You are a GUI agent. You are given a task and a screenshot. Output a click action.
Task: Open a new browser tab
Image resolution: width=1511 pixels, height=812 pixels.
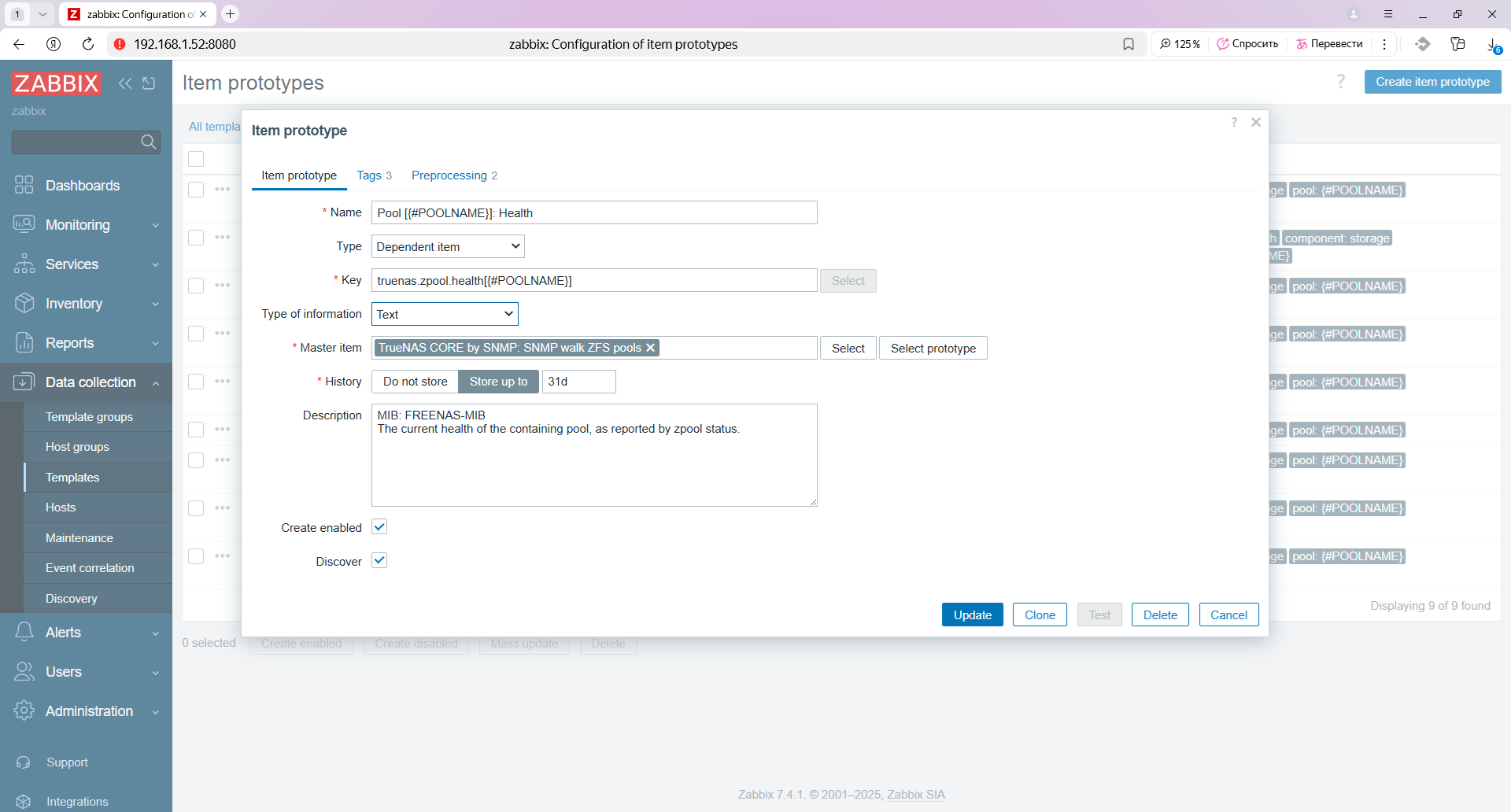tap(231, 14)
